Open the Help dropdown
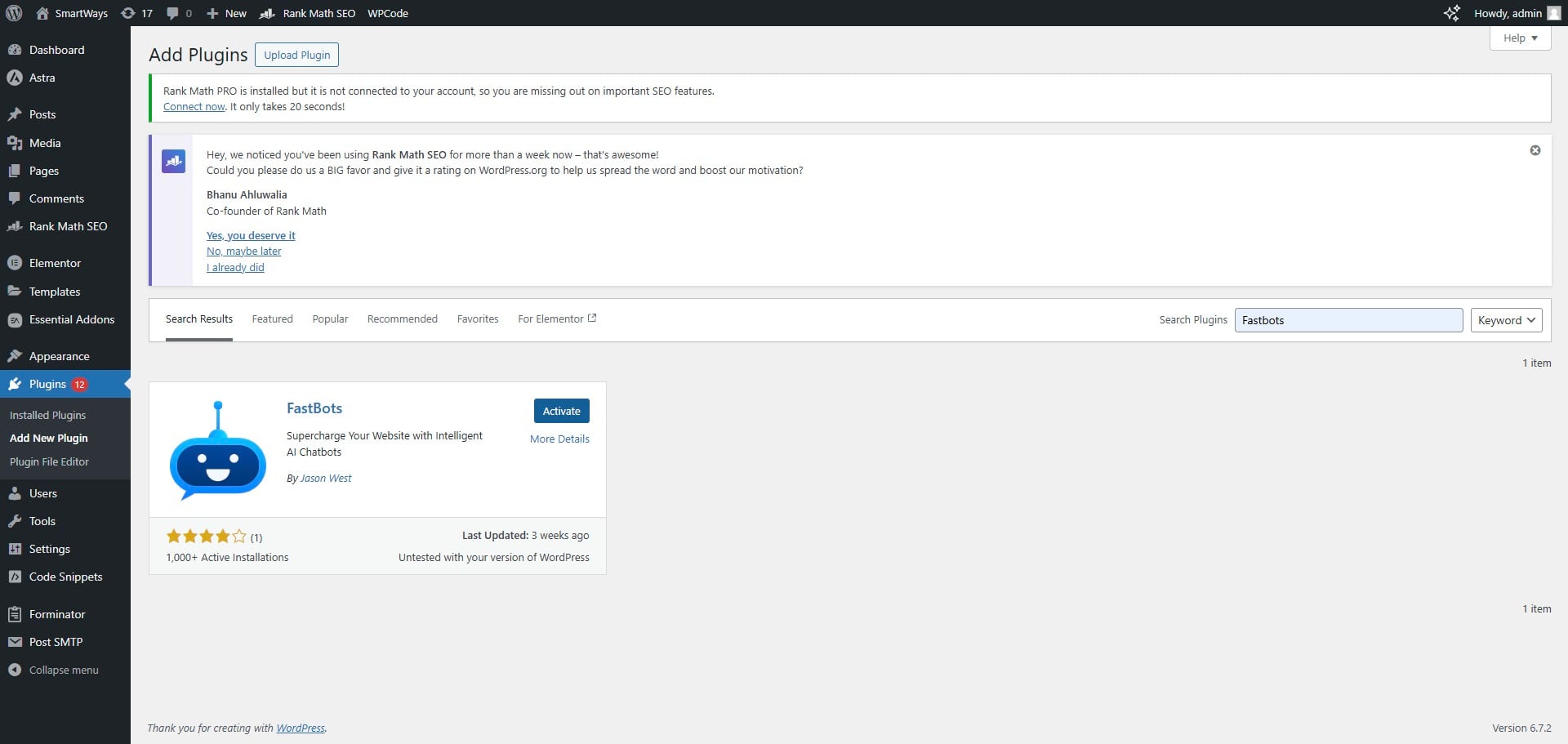 click(x=1519, y=38)
